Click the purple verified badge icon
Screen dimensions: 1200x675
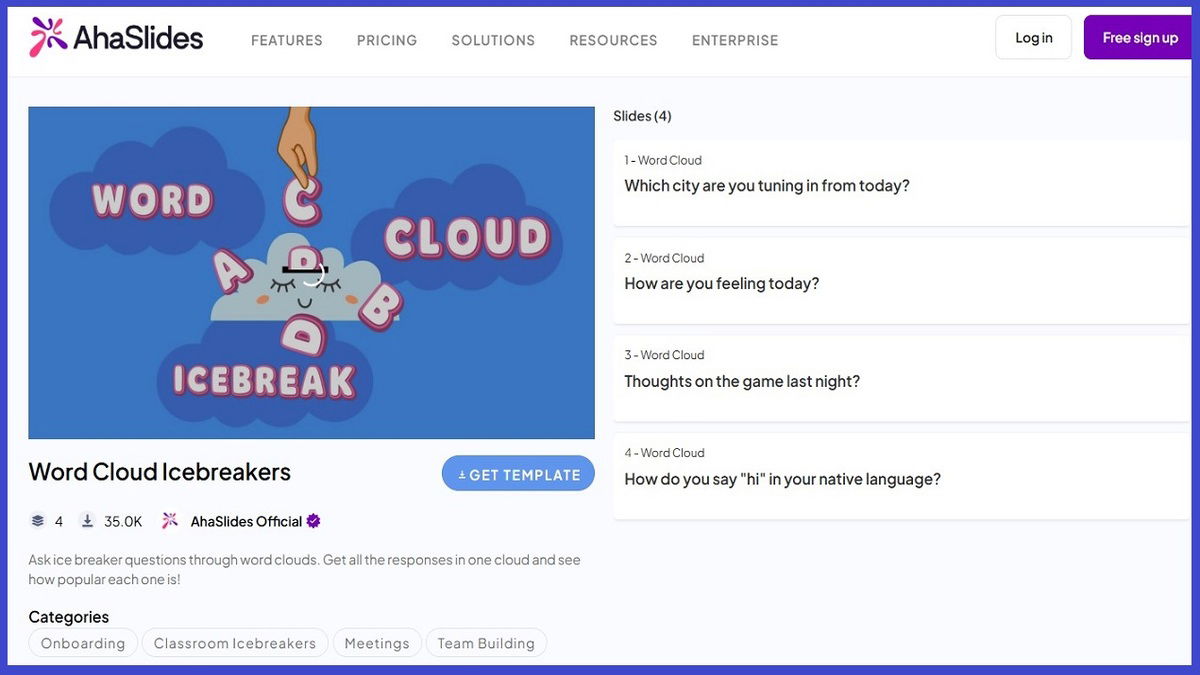coord(314,521)
